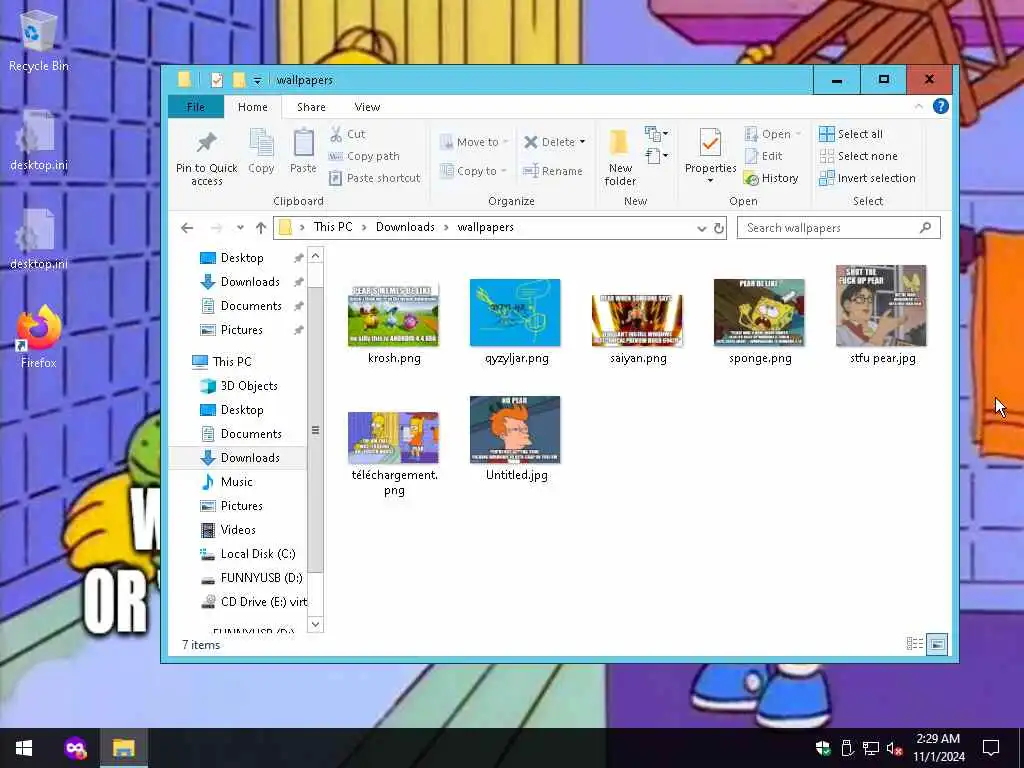Select Untitled.jpg thumbnail
The height and width of the screenshot is (768, 1024).
(515, 430)
